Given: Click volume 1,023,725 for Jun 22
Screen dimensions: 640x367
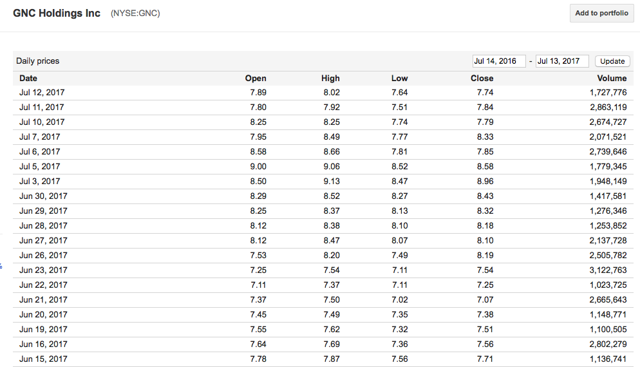Looking at the screenshot, I should point(608,285).
